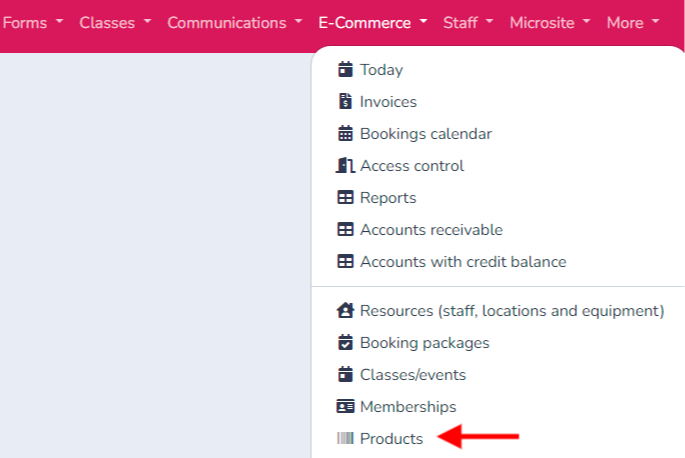Click the Memberships ID card icon

(345, 406)
